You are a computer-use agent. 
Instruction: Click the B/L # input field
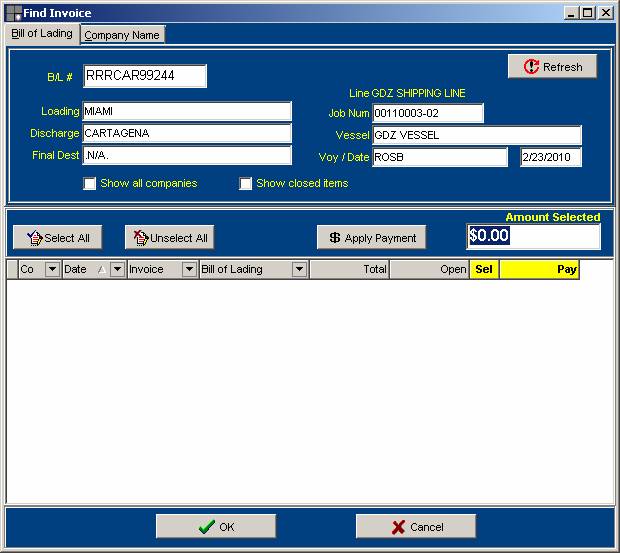coord(145,76)
